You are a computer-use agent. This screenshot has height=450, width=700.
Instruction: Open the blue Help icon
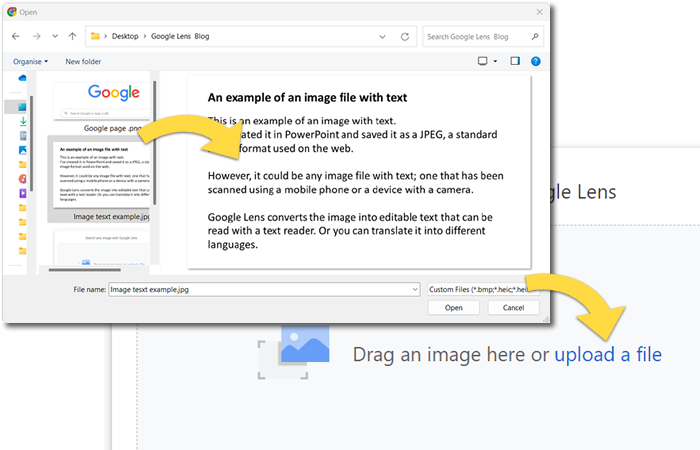point(536,62)
